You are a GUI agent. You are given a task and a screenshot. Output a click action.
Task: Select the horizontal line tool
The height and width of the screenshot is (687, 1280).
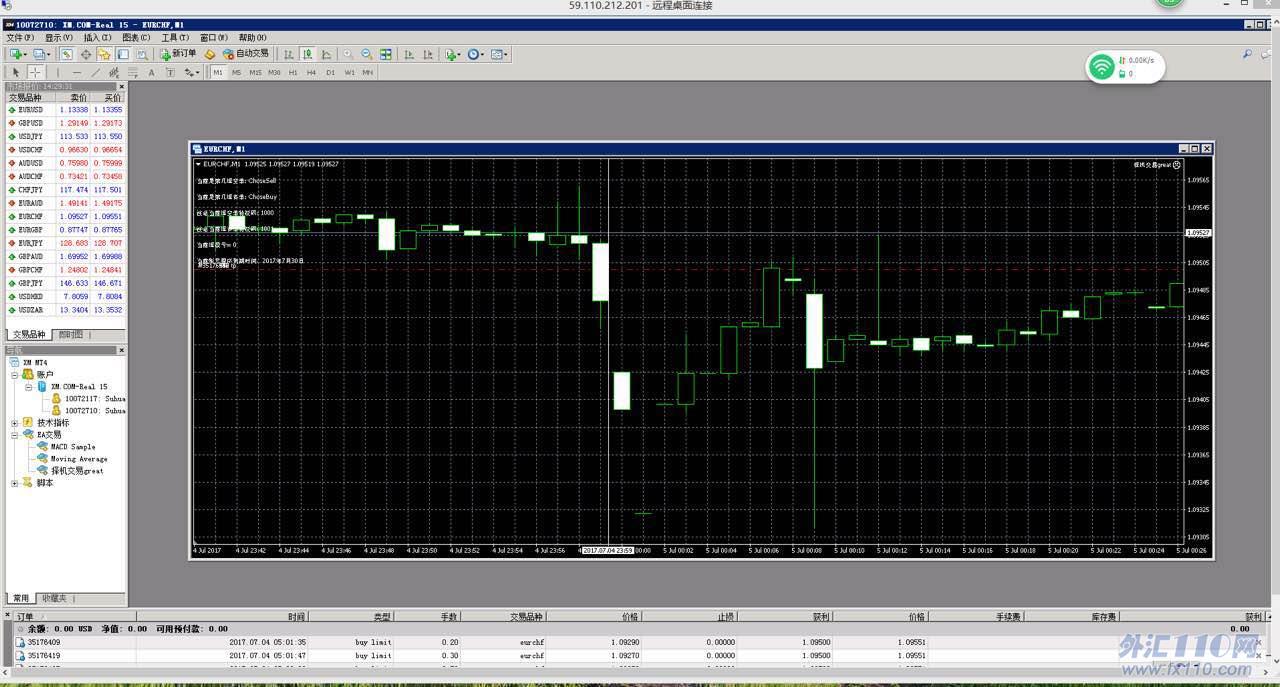pos(77,72)
